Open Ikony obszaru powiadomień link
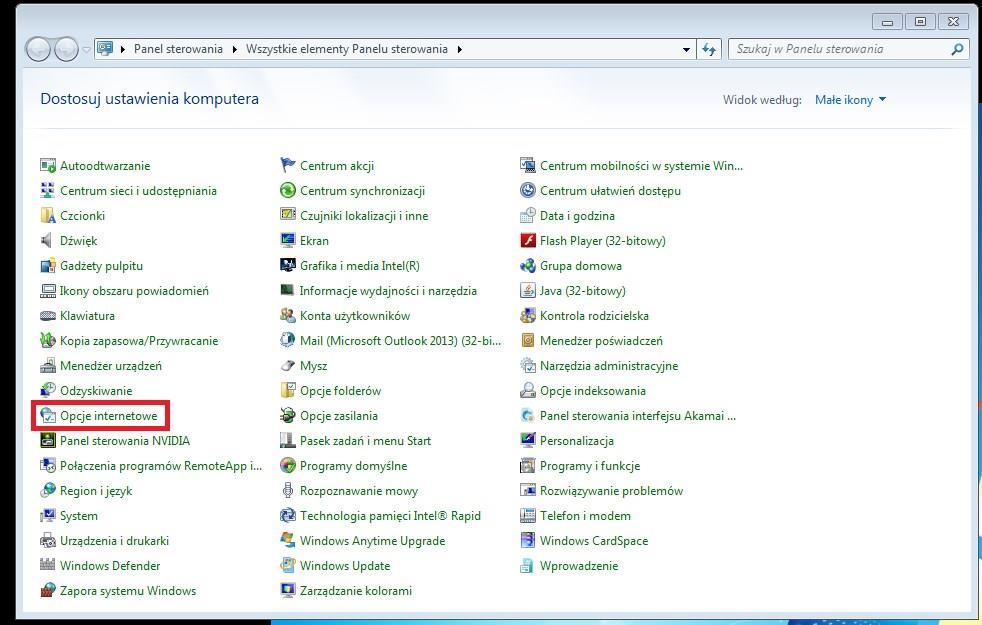The height and width of the screenshot is (625, 982). click(x=135, y=291)
